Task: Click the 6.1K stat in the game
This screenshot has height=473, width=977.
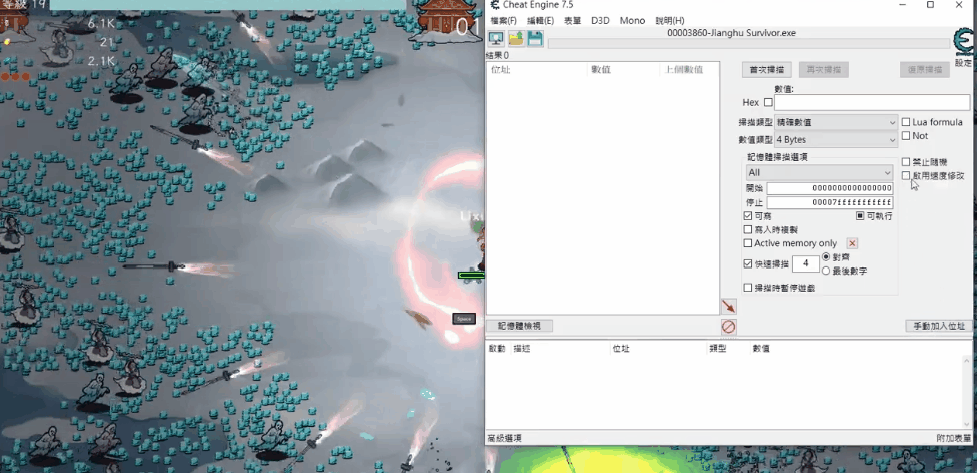Action: click(x=101, y=23)
